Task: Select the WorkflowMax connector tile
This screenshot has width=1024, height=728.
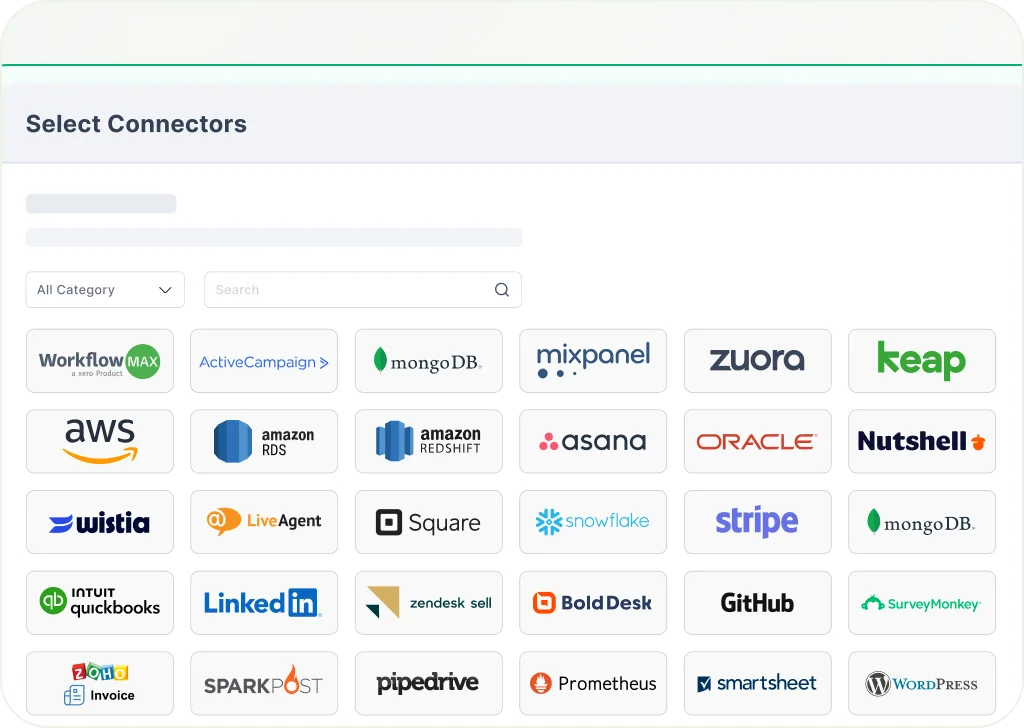Action: coord(100,361)
